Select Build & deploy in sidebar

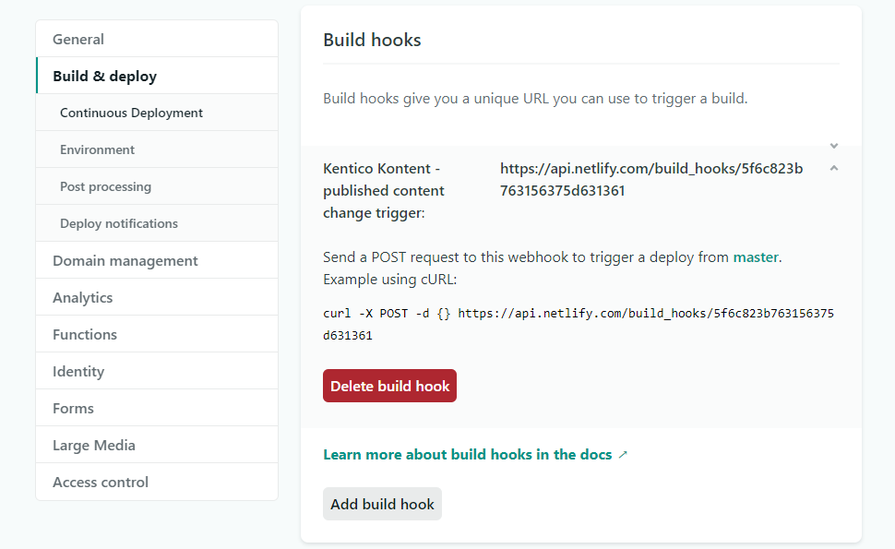point(104,77)
